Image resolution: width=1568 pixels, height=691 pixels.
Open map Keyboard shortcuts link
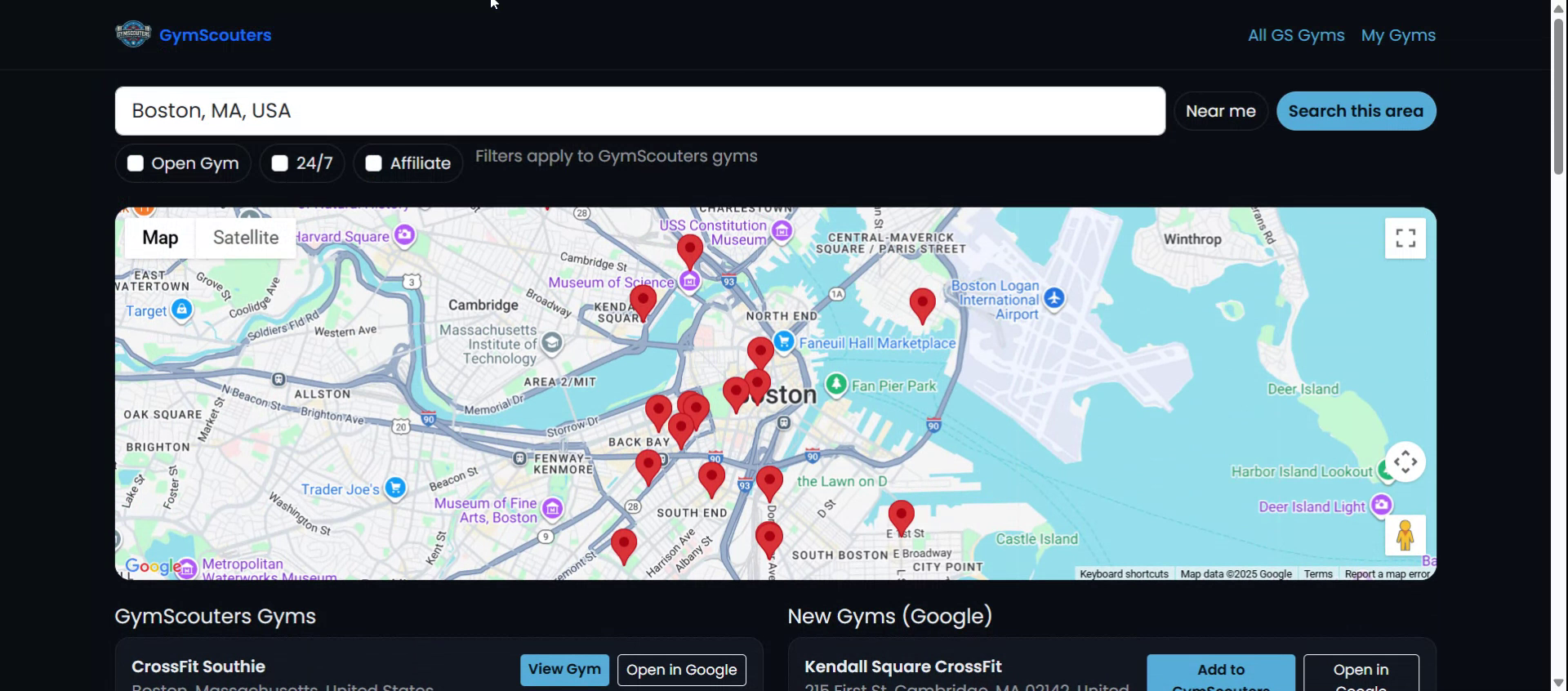(1124, 574)
